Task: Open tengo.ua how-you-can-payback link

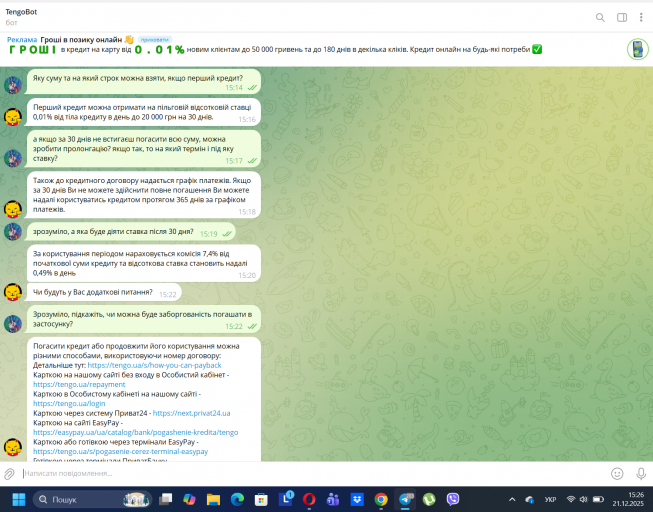Action: click(155, 365)
